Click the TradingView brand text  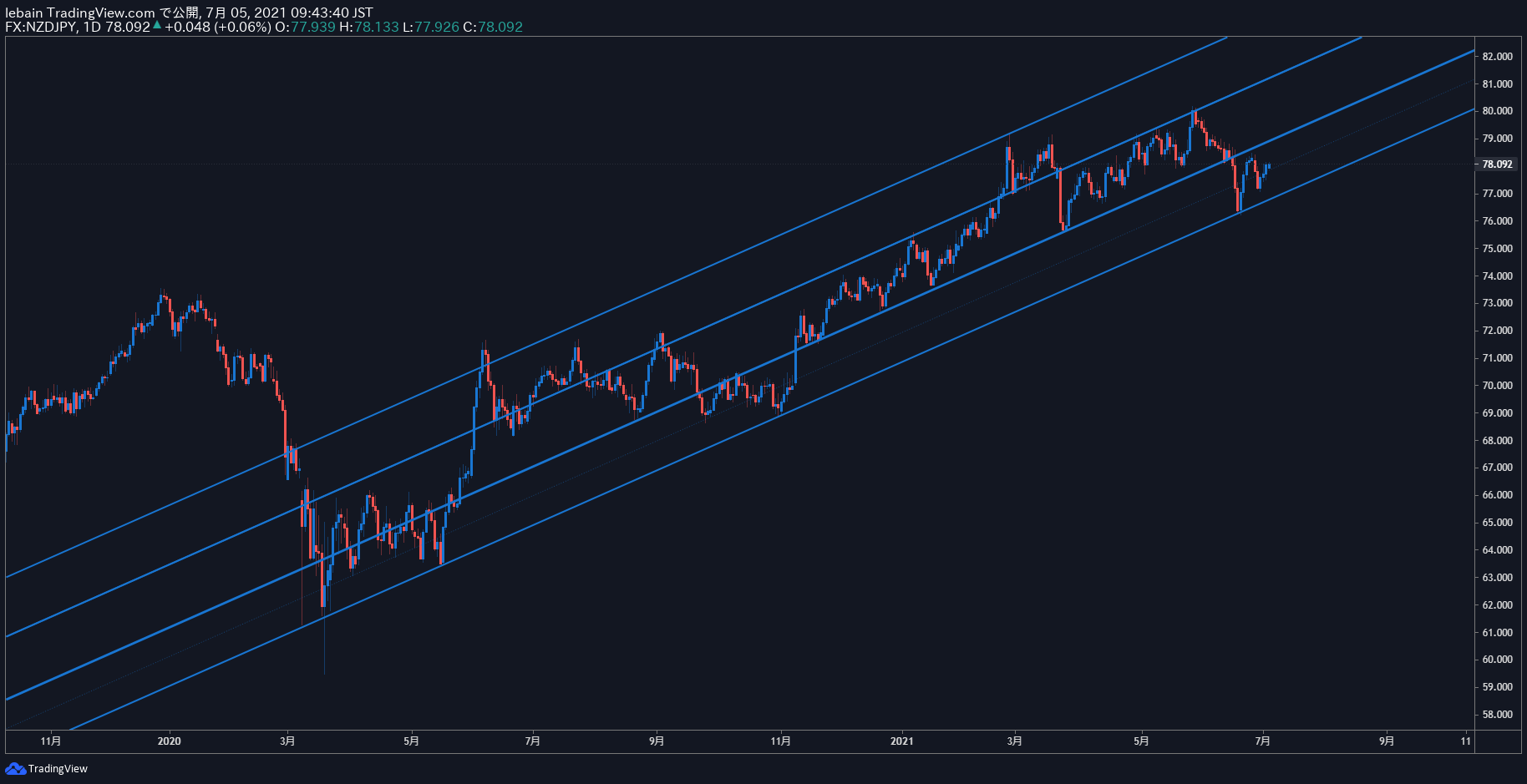pos(58,769)
